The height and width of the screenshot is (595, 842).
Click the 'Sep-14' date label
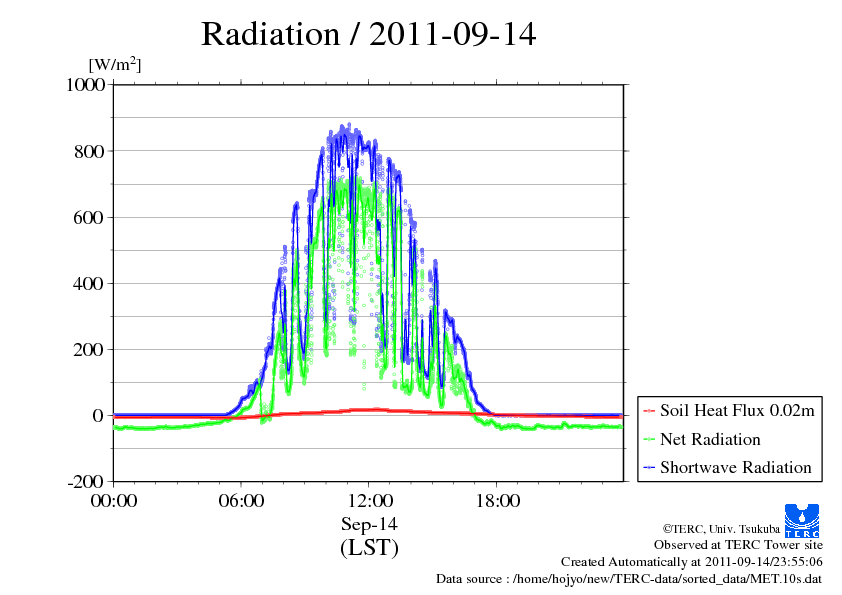pyautogui.click(x=369, y=524)
